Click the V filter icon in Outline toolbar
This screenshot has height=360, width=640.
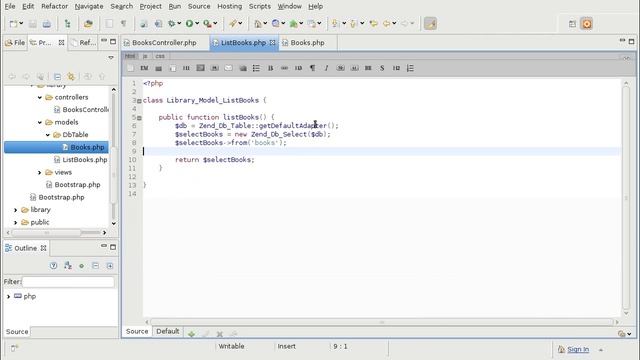(53, 266)
